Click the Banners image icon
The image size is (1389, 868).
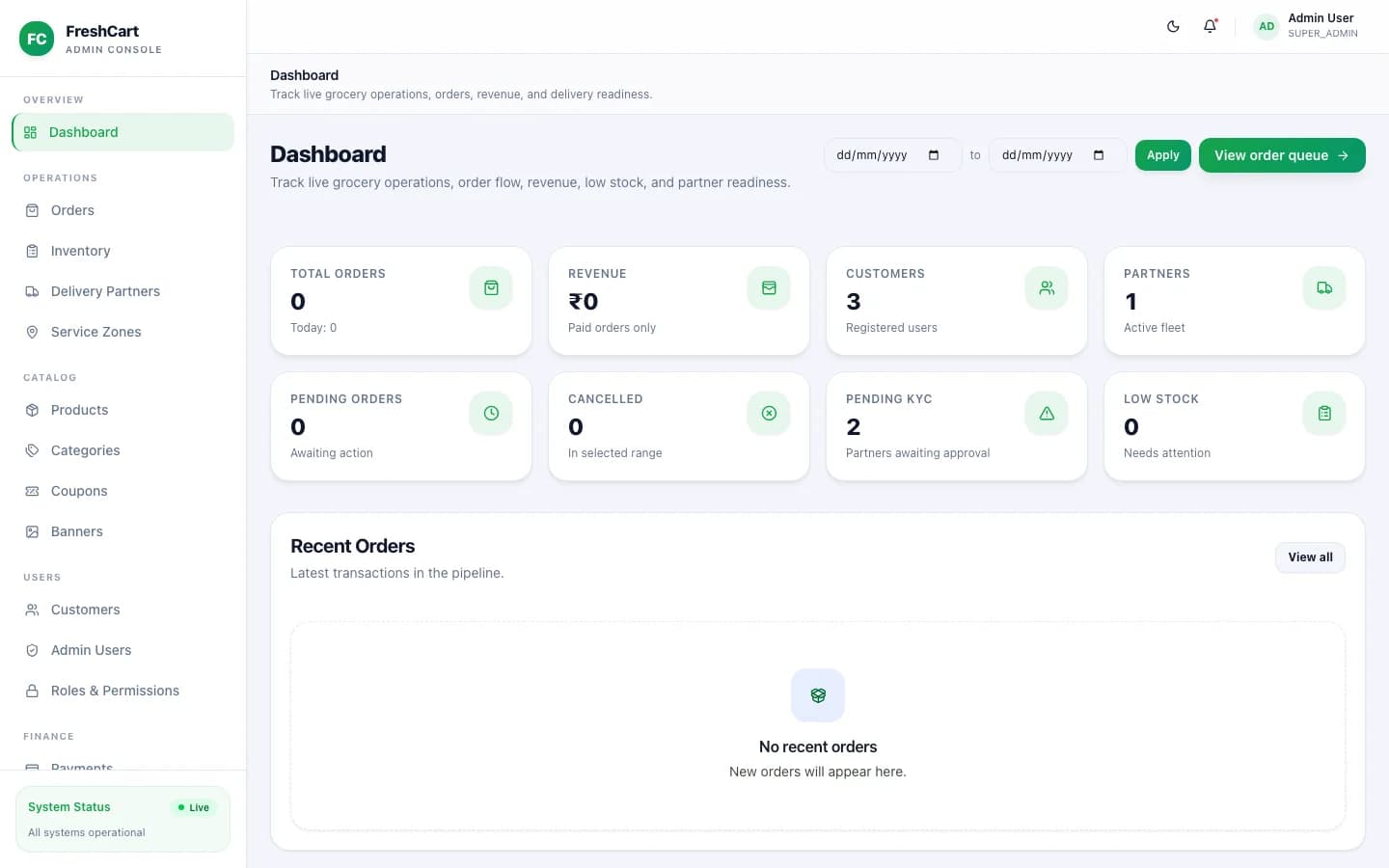point(32,531)
